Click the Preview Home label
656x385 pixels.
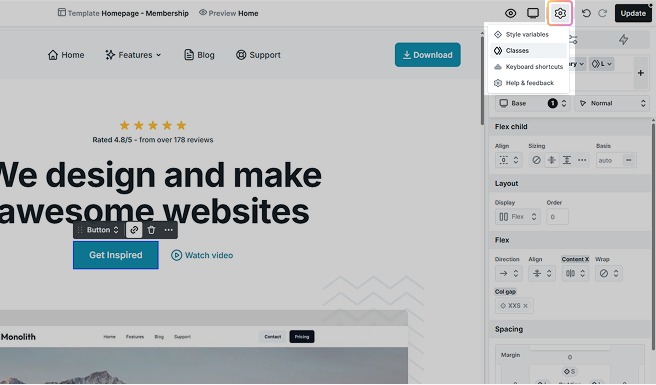point(228,13)
